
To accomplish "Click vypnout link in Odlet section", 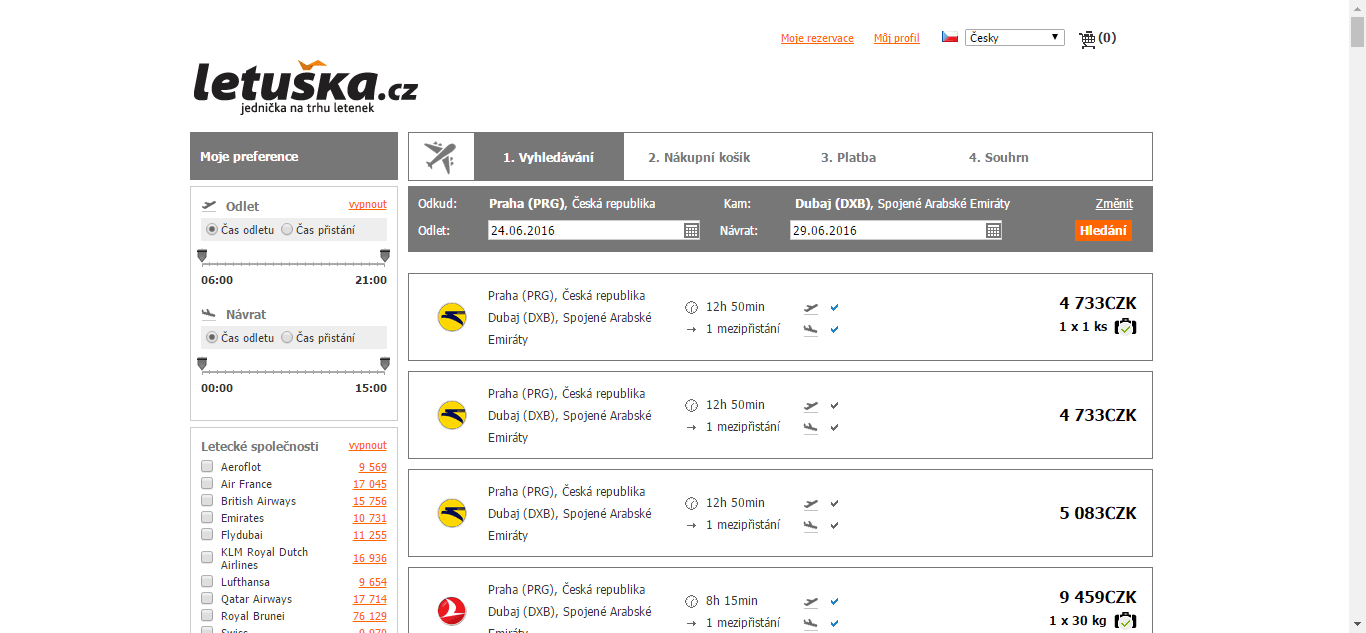I will pos(368,204).
